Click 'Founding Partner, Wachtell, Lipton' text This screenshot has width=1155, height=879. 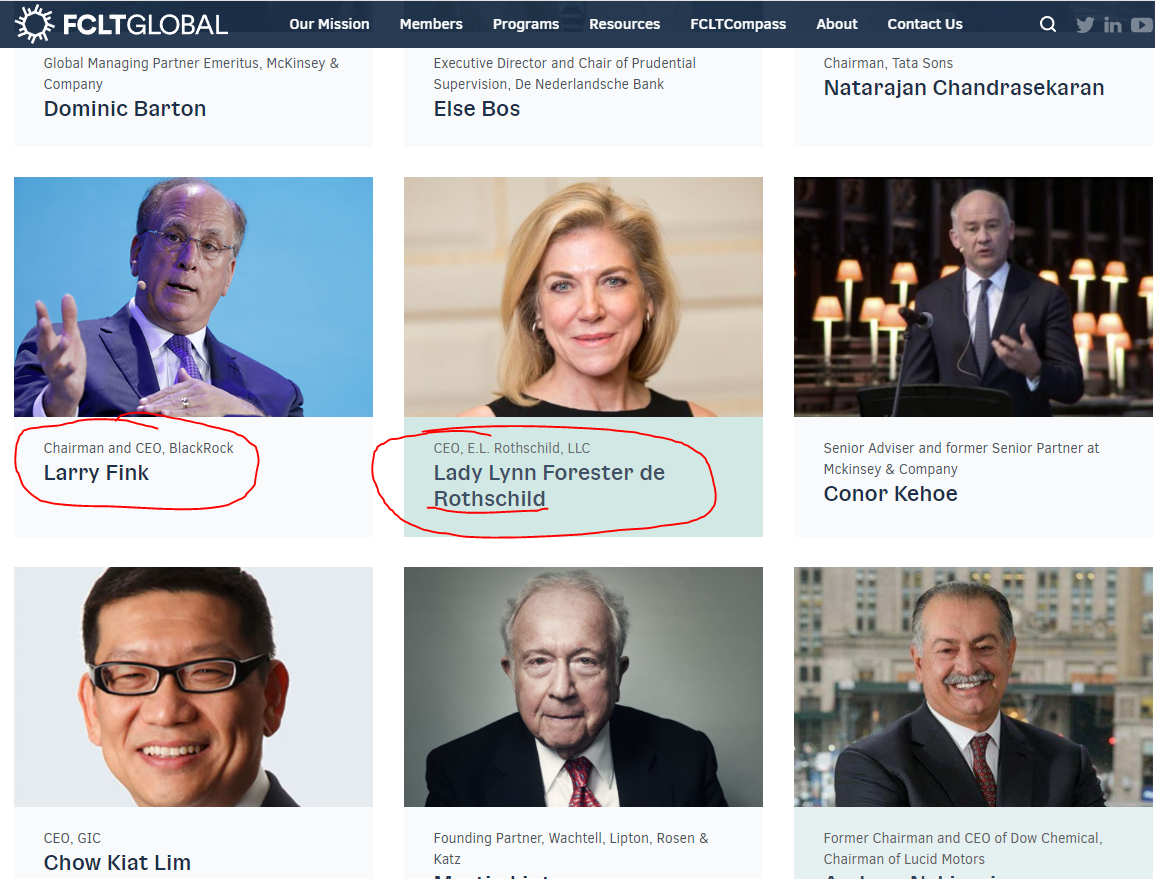point(571,848)
